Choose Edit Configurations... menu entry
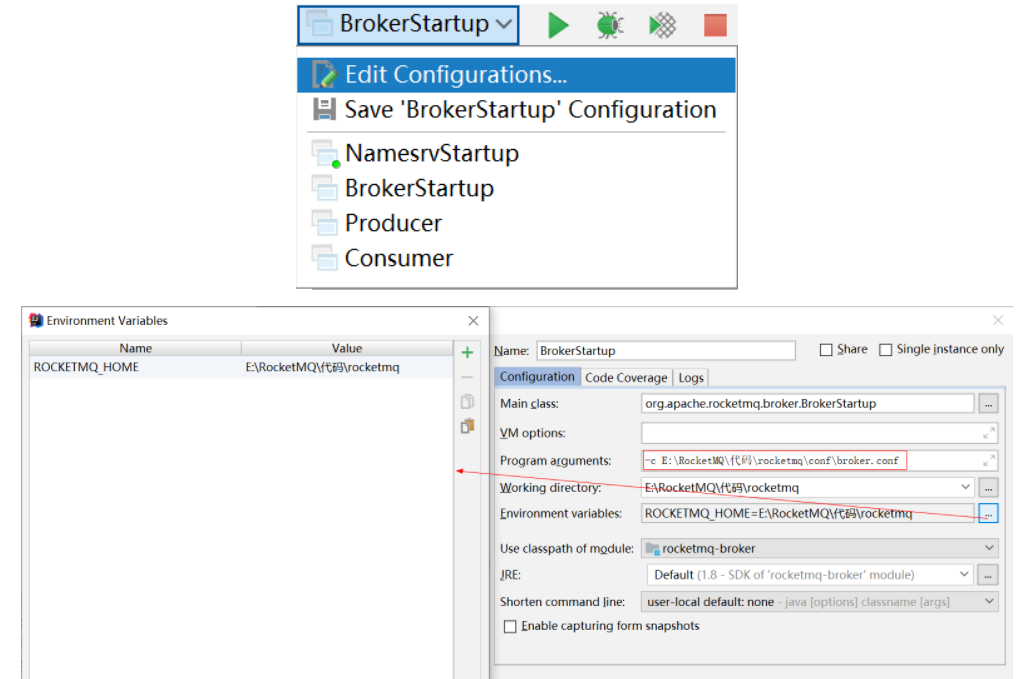The width and height of the screenshot is (1024, 679). (x=516, y=74)
